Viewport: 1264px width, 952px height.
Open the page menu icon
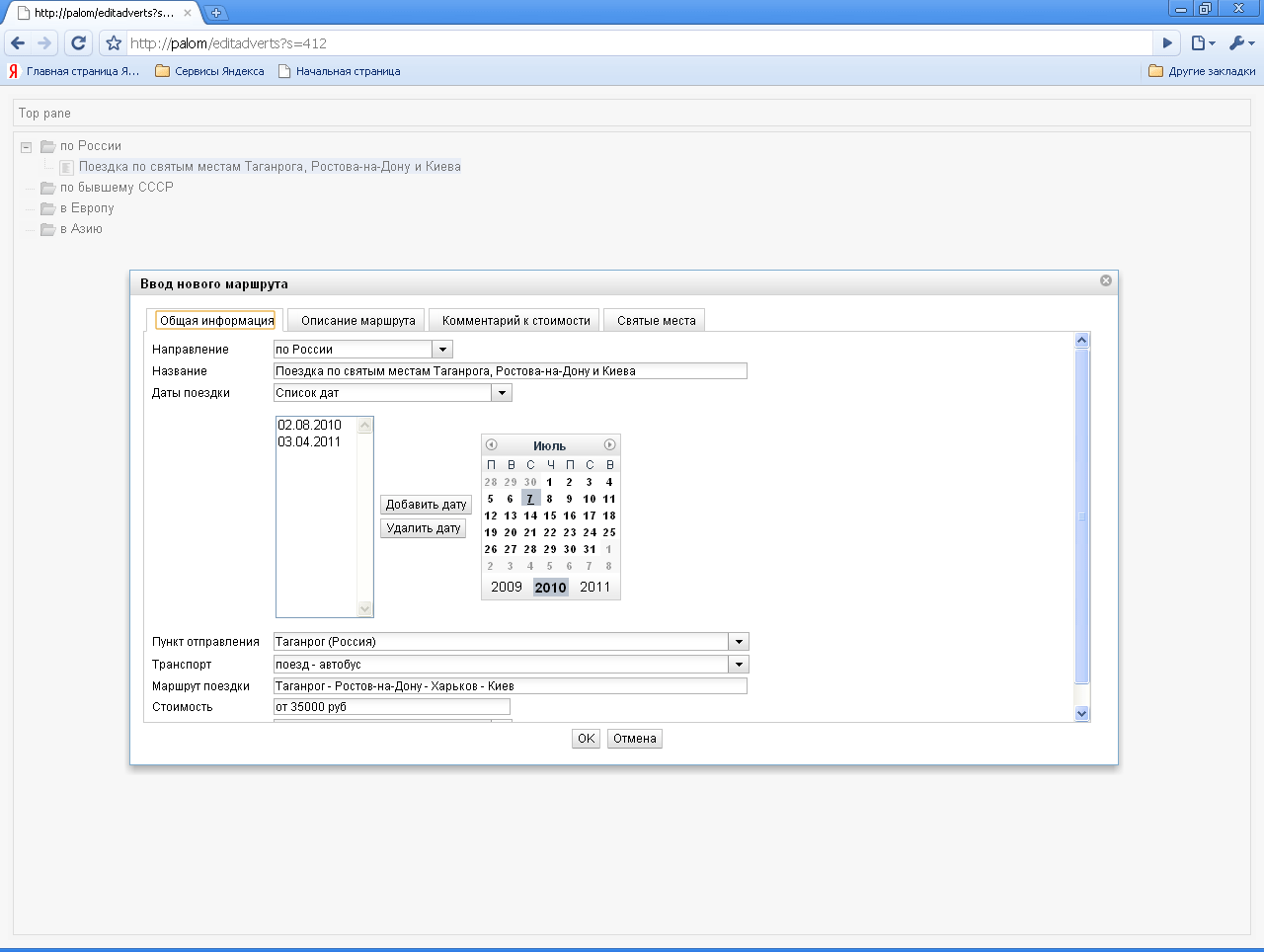[x=1201, y=43]
